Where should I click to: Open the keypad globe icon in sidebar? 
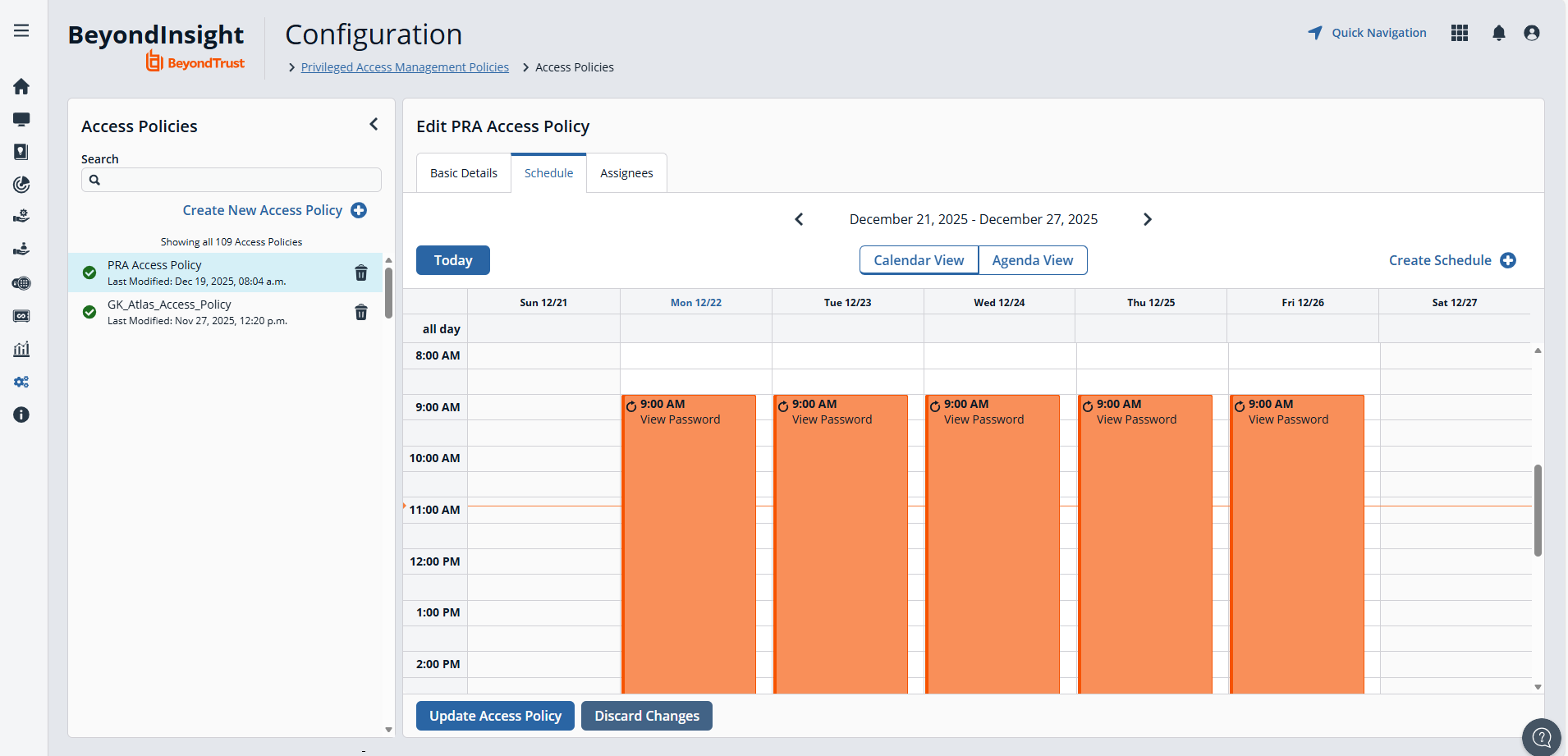pos(21,283)
